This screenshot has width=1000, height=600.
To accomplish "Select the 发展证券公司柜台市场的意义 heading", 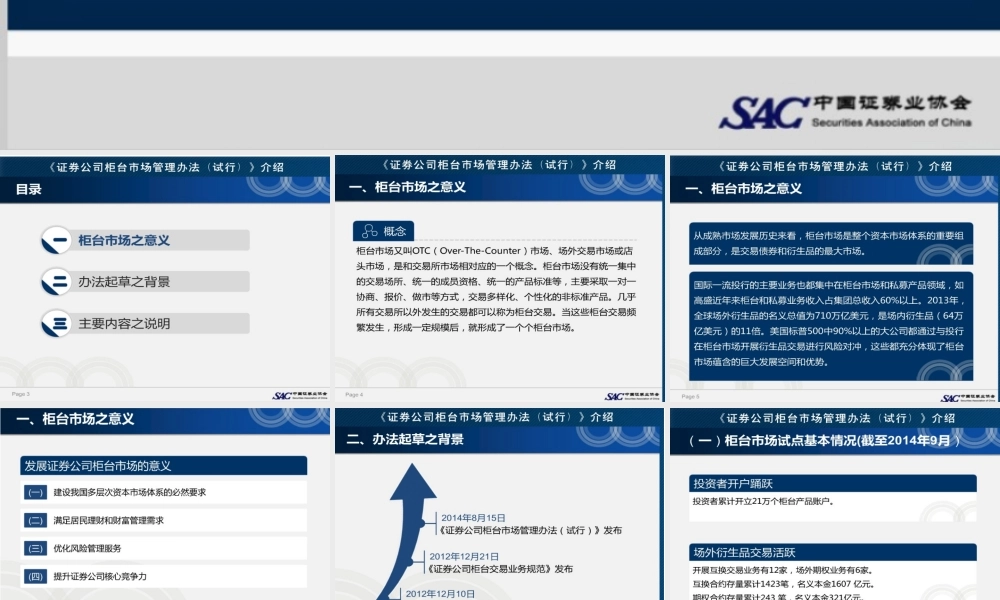I will point(163,465).
